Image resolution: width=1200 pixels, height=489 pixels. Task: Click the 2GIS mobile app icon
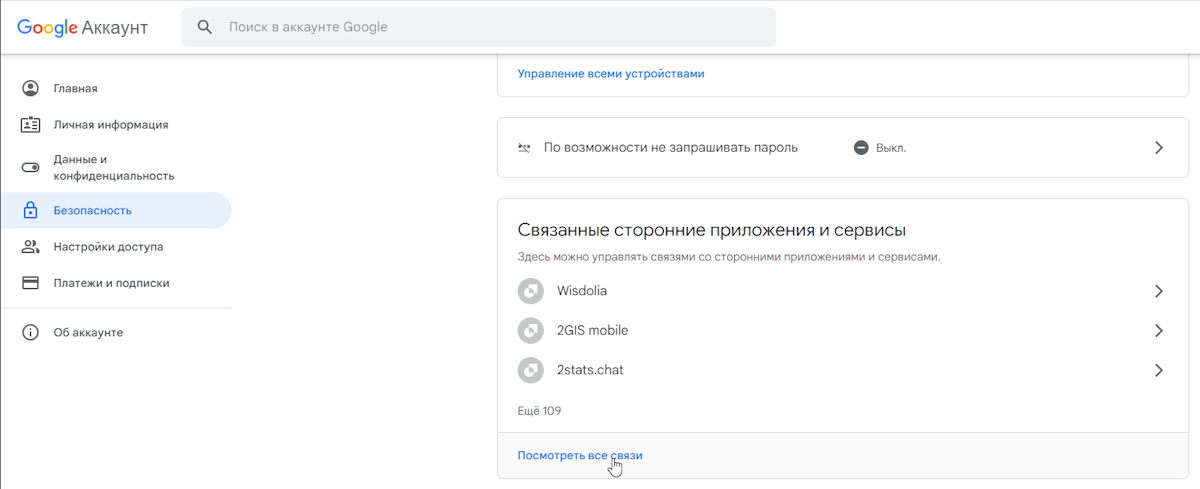530,330
